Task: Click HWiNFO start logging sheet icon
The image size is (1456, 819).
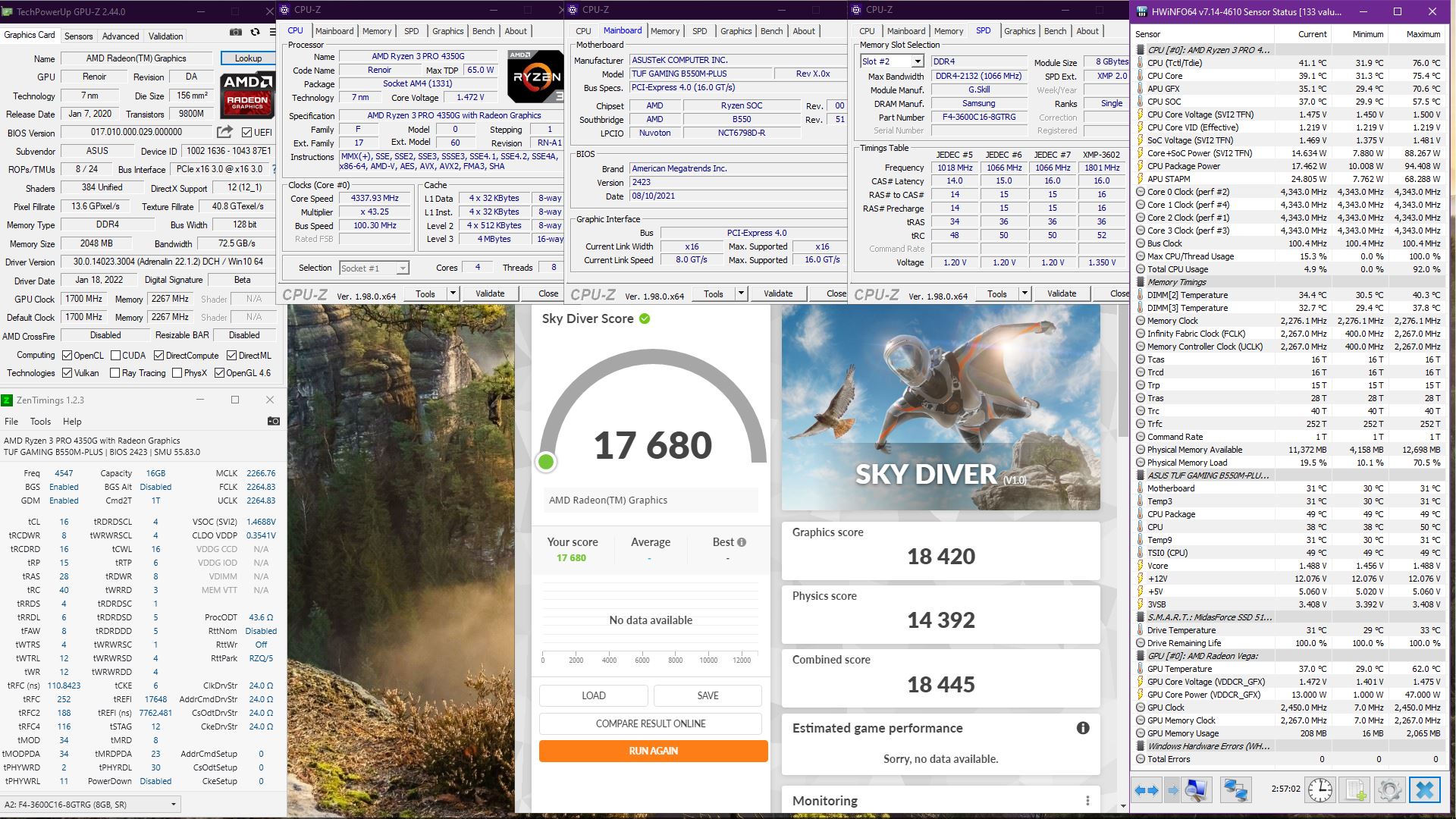Action: (x=1356, y=790)
